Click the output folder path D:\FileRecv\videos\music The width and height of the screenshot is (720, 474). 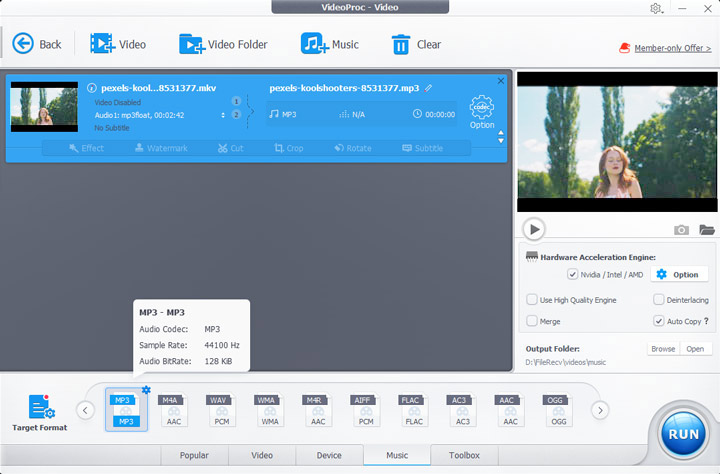coord(566,362)
